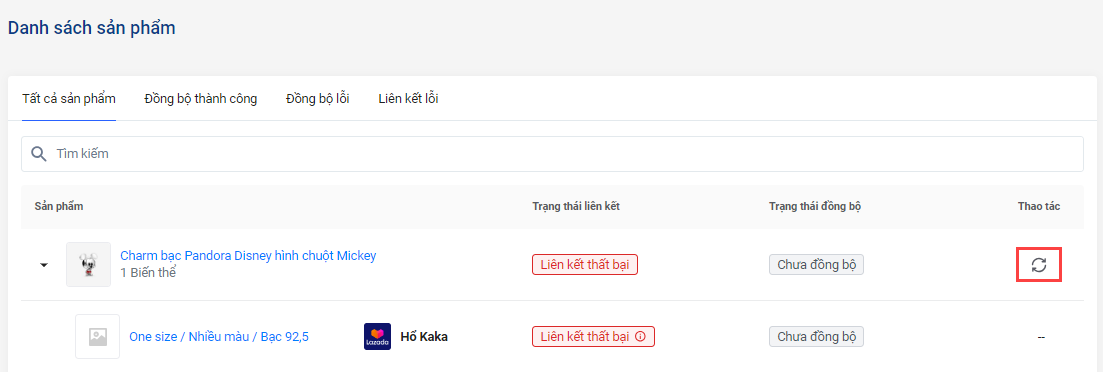The width and height of the screenshot is (1103, 372).
Task: Open the Mickey charm product thumbnail
Action: tap(89, 264)
